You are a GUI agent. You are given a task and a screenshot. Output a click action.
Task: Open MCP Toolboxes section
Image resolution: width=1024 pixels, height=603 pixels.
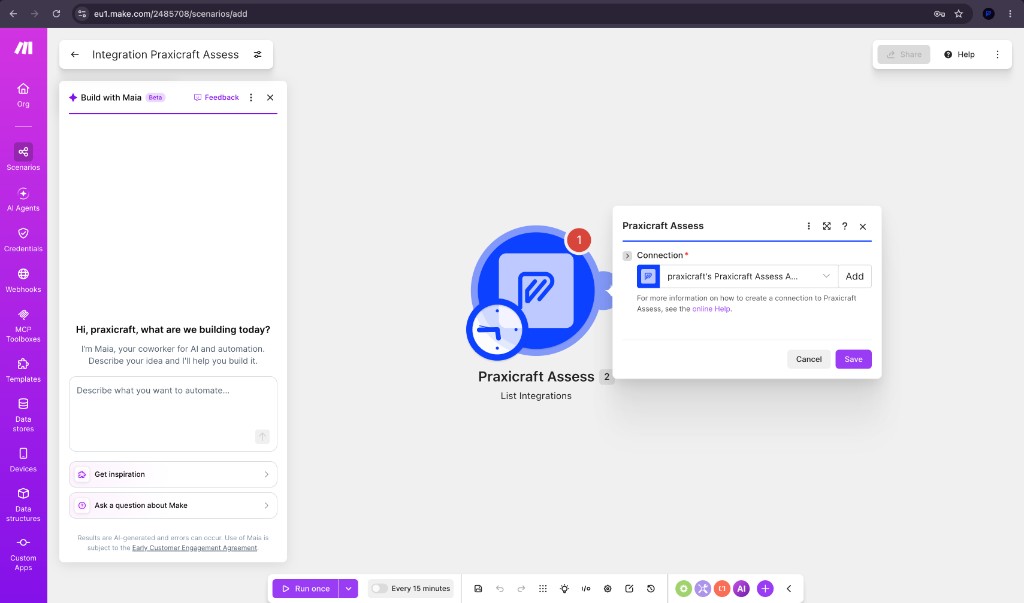click(x=23, y=325)
